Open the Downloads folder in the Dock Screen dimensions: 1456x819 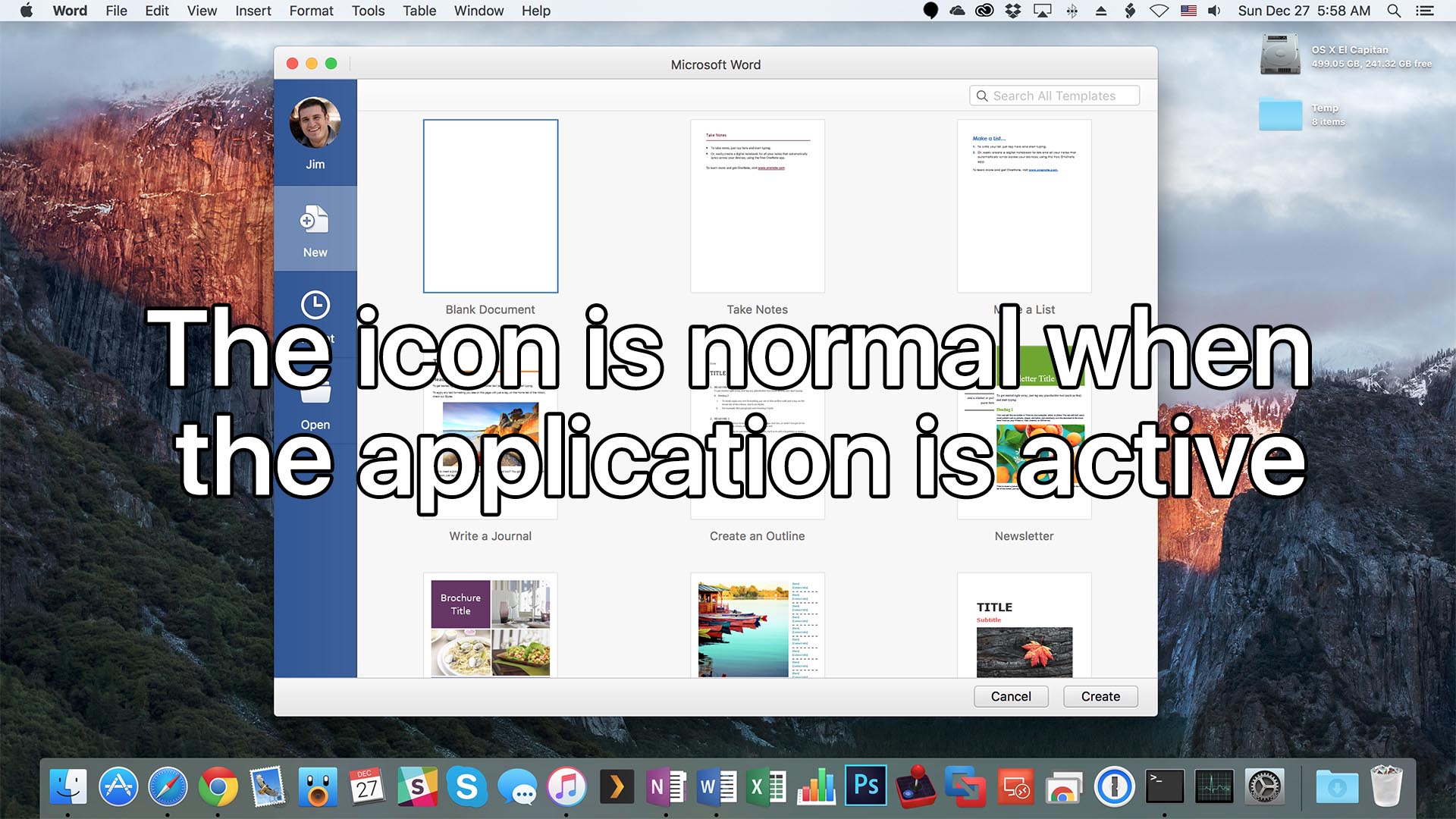click(1337, 786)
